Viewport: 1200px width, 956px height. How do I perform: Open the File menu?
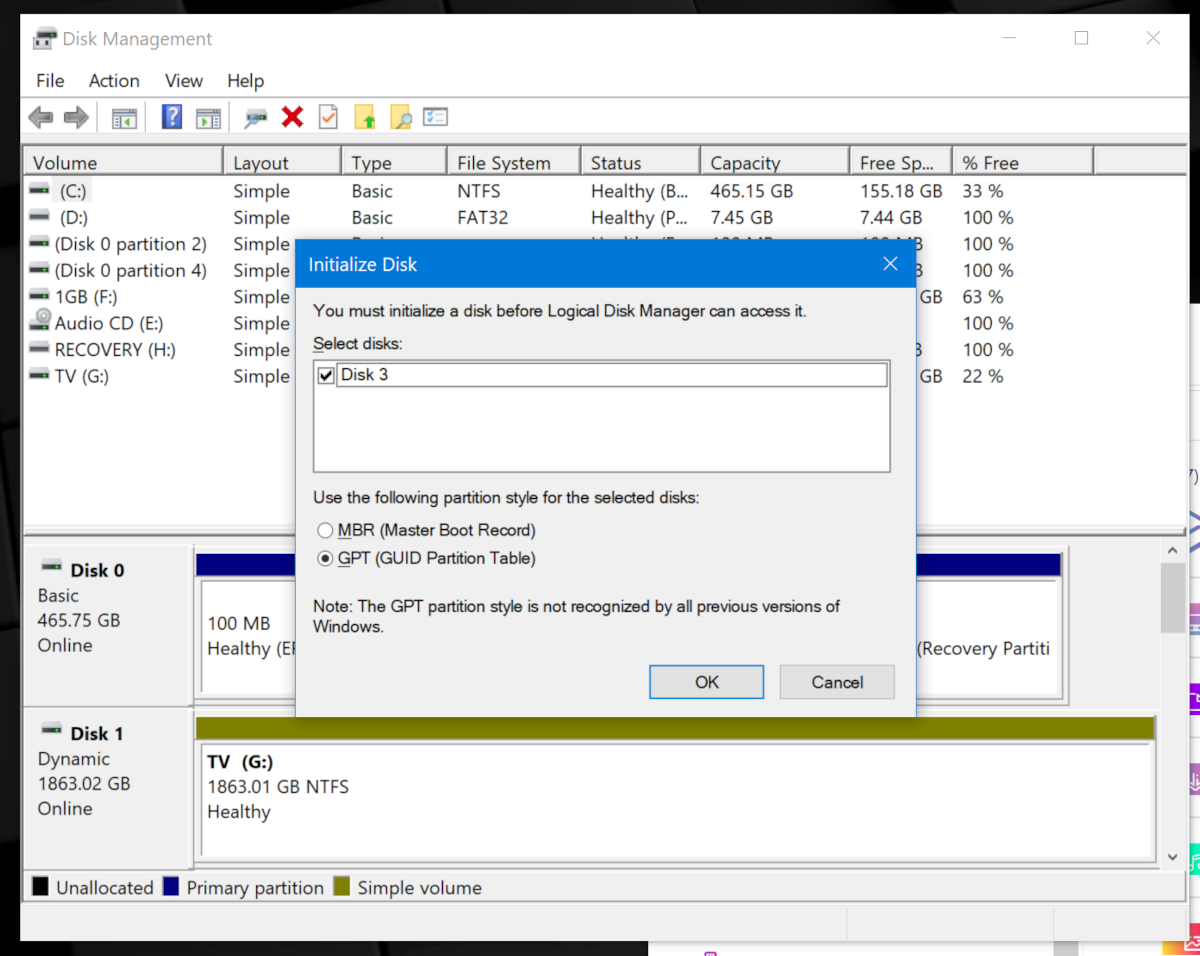[50, 81]
